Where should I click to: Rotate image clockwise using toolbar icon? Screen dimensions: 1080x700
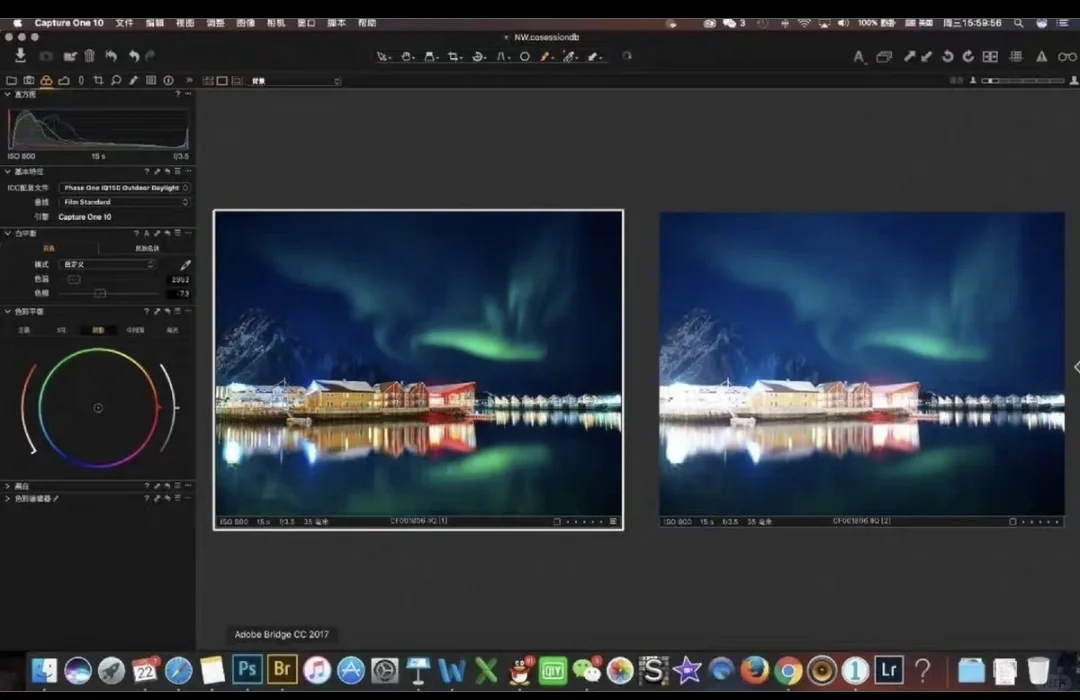click(968, 57)
